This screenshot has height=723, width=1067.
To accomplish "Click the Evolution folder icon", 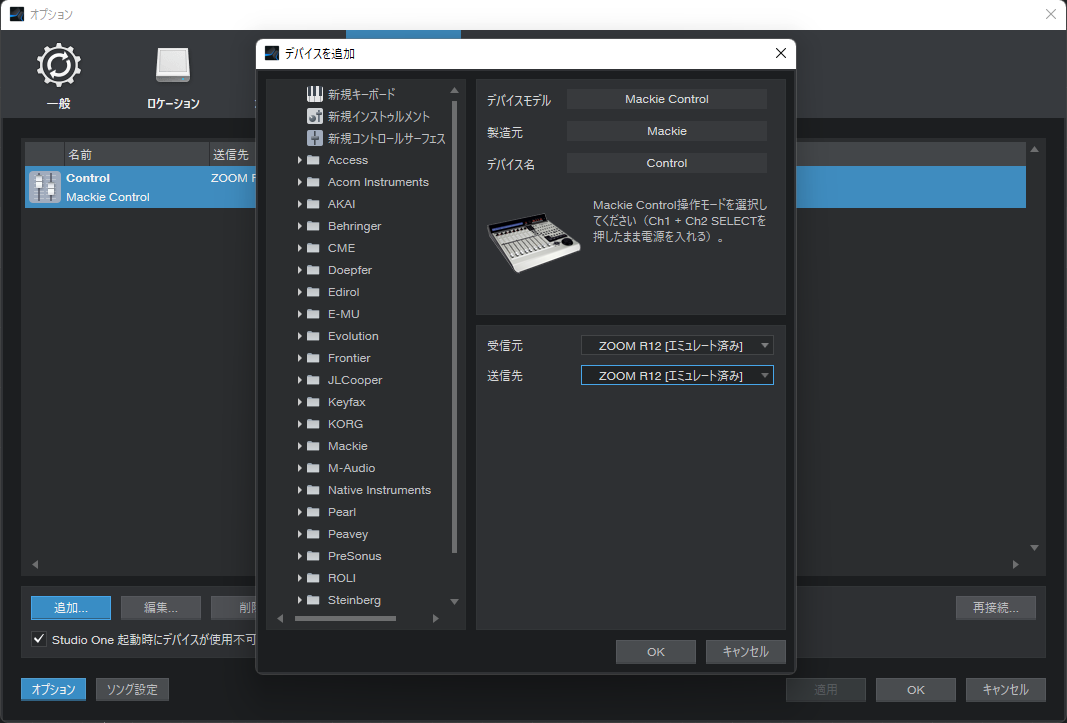I will coord(313,336).
